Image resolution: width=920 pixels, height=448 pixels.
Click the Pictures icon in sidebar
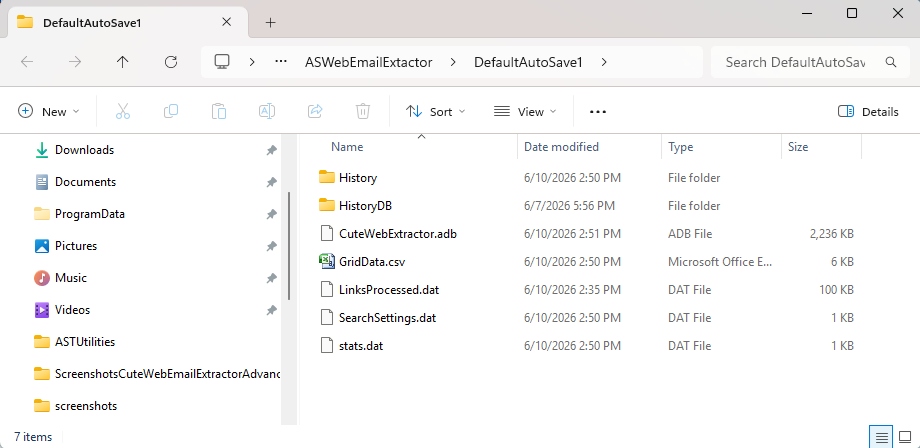tap(42, 246)
